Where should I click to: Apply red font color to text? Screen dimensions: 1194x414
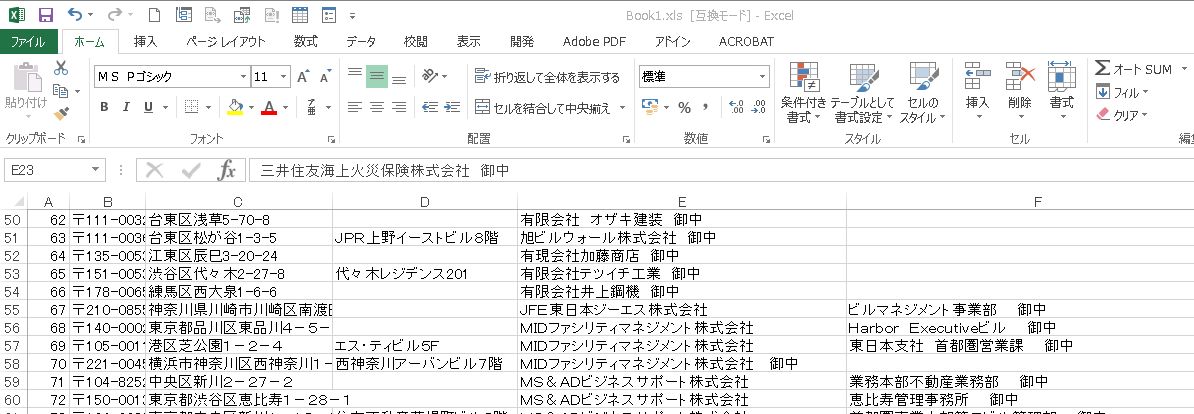(270, 107)
